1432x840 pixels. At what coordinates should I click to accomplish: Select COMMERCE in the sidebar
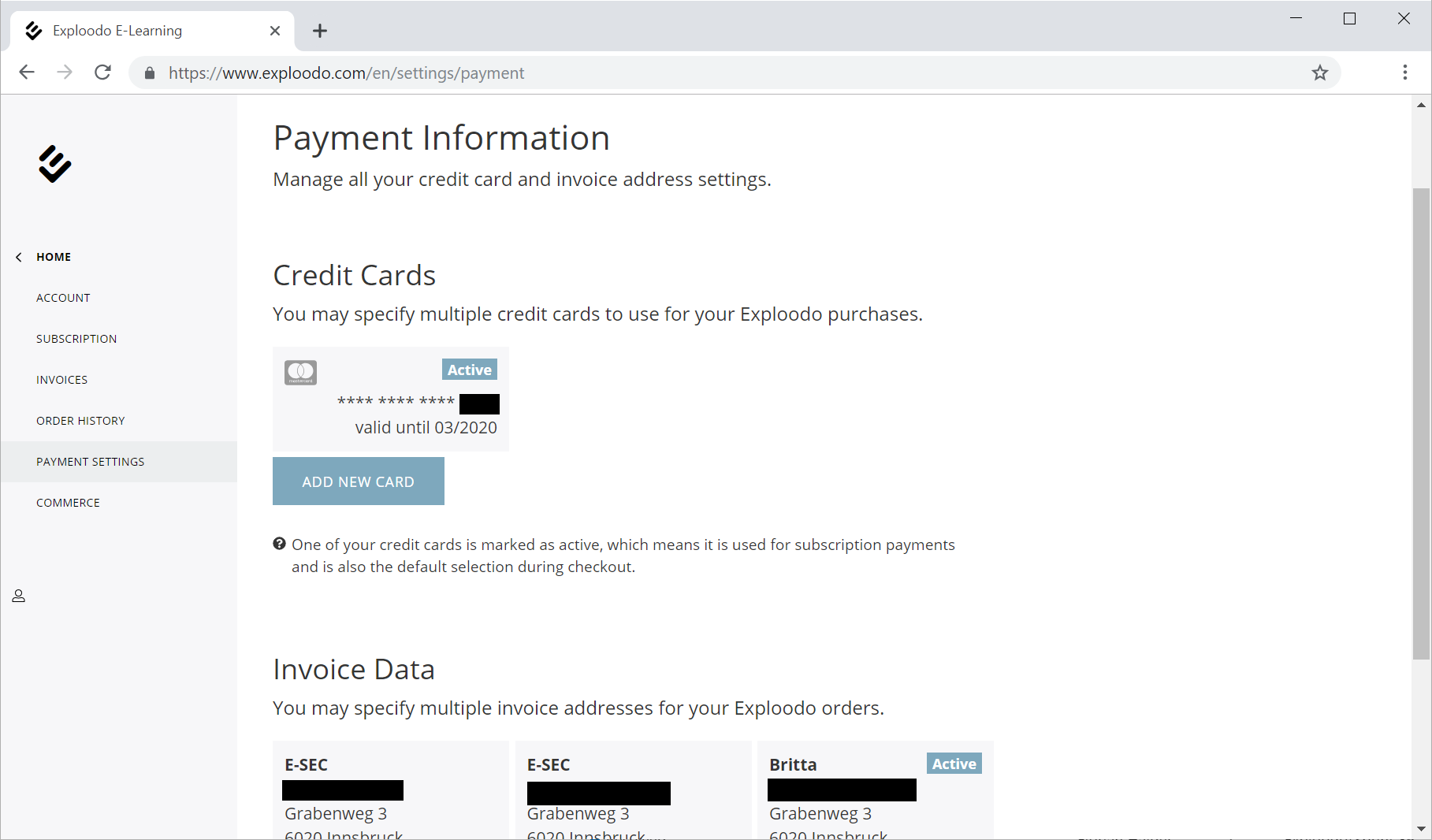[x=68, y=503]
